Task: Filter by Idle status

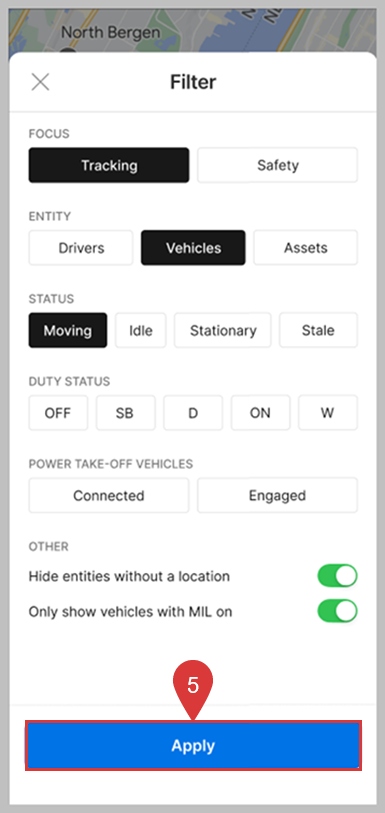Action: 140,330
